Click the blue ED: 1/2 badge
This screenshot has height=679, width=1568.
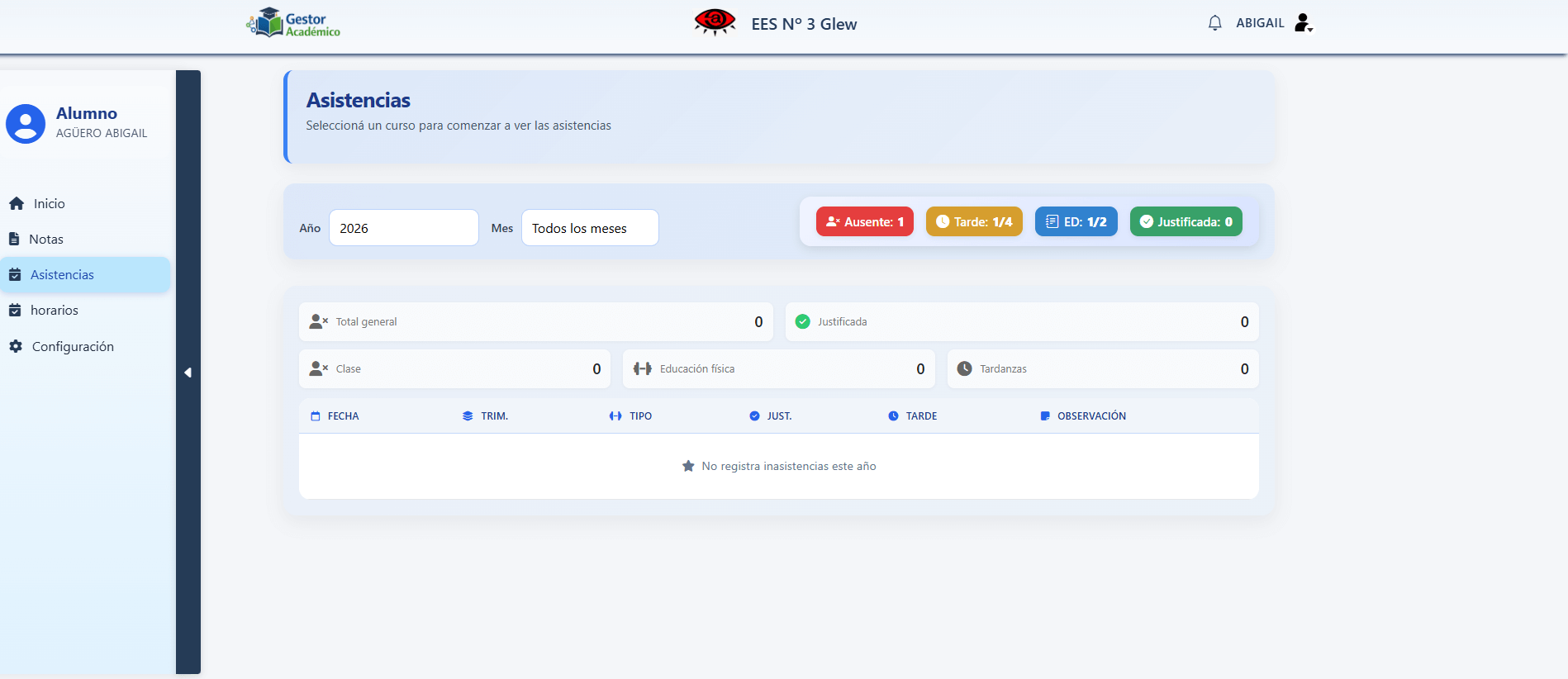1076,221
